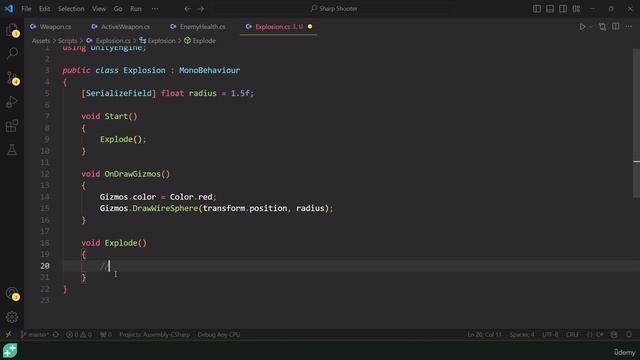
Task: Click the Ln 20, Col 11 indicator
Action: click(484, 334)
